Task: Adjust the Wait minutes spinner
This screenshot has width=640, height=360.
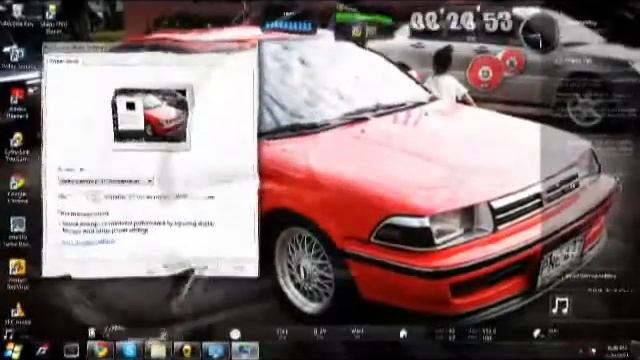Action: 95,197
